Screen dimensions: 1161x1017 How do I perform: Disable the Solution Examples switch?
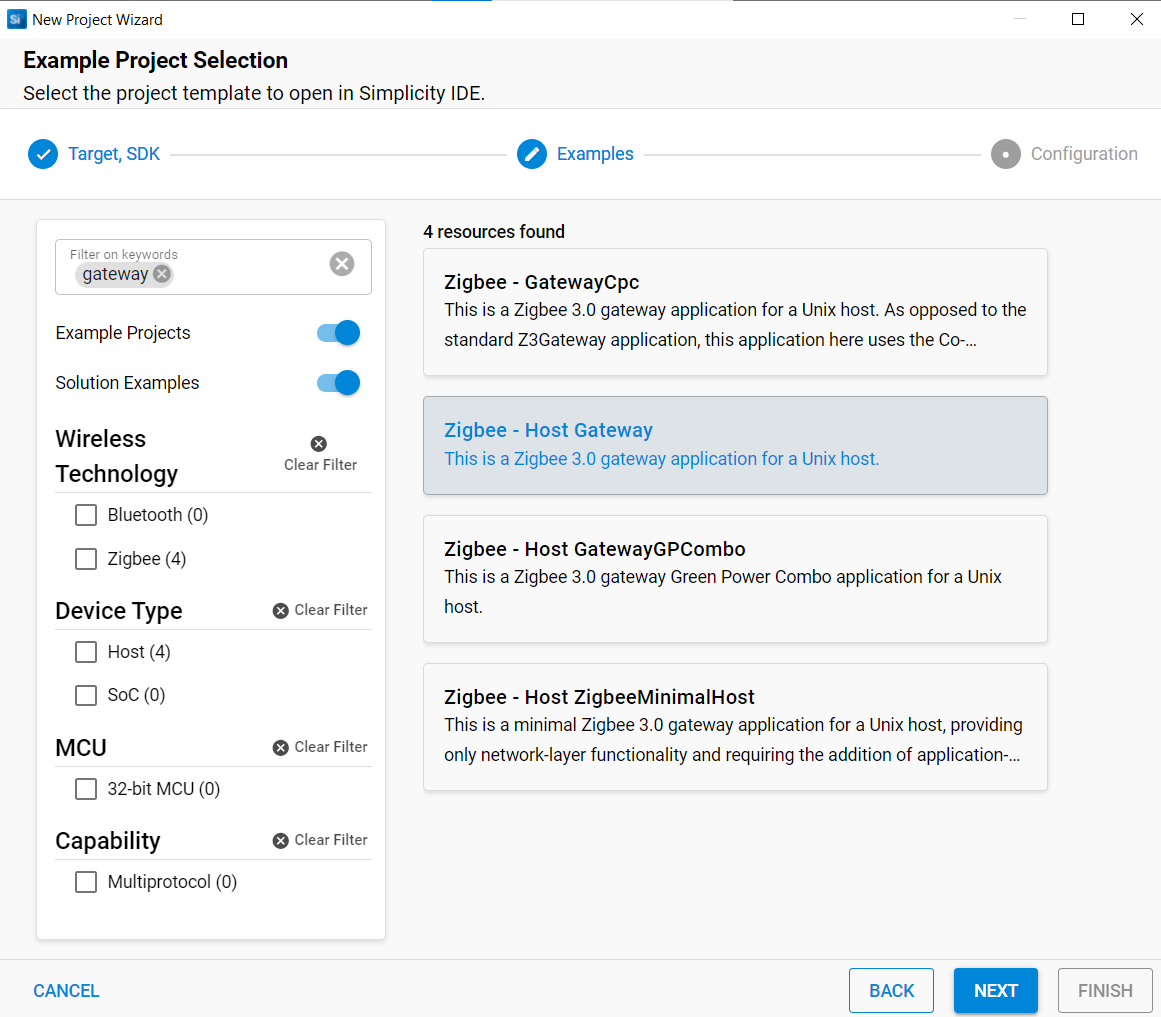tap(339, 383)
